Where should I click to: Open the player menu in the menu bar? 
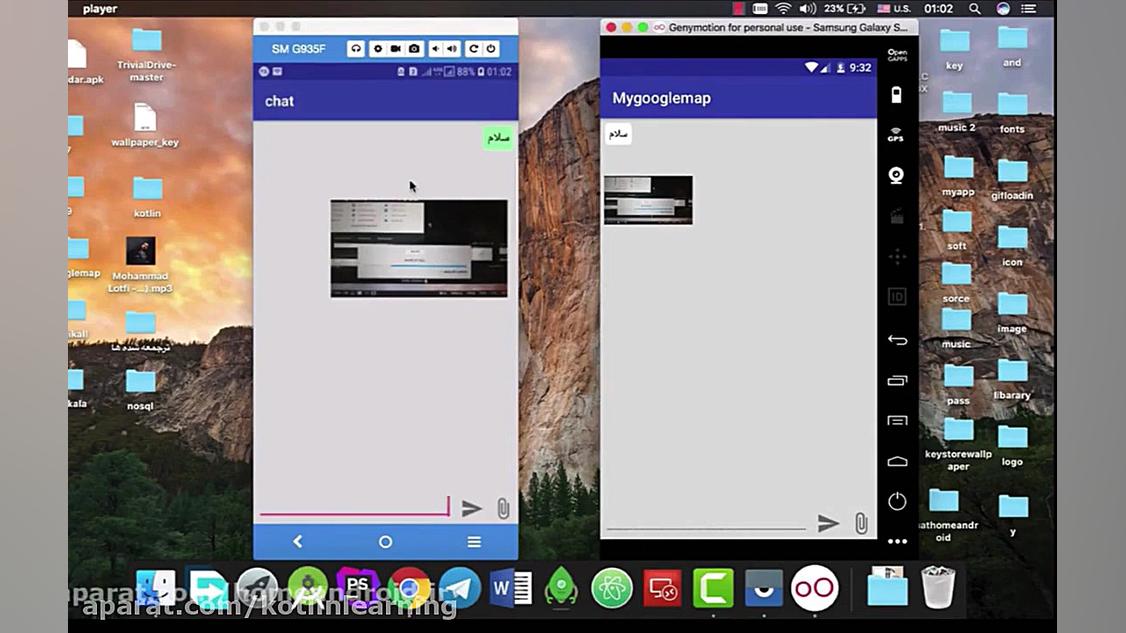point(100,9)
